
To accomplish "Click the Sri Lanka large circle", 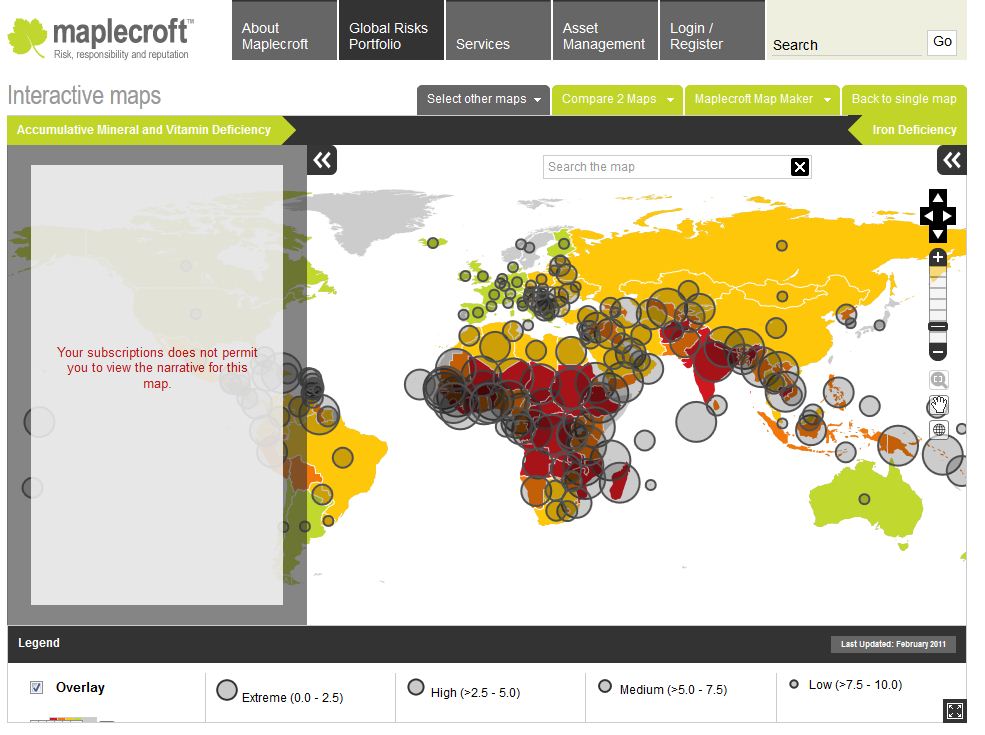I will click(x=696, y=422).
